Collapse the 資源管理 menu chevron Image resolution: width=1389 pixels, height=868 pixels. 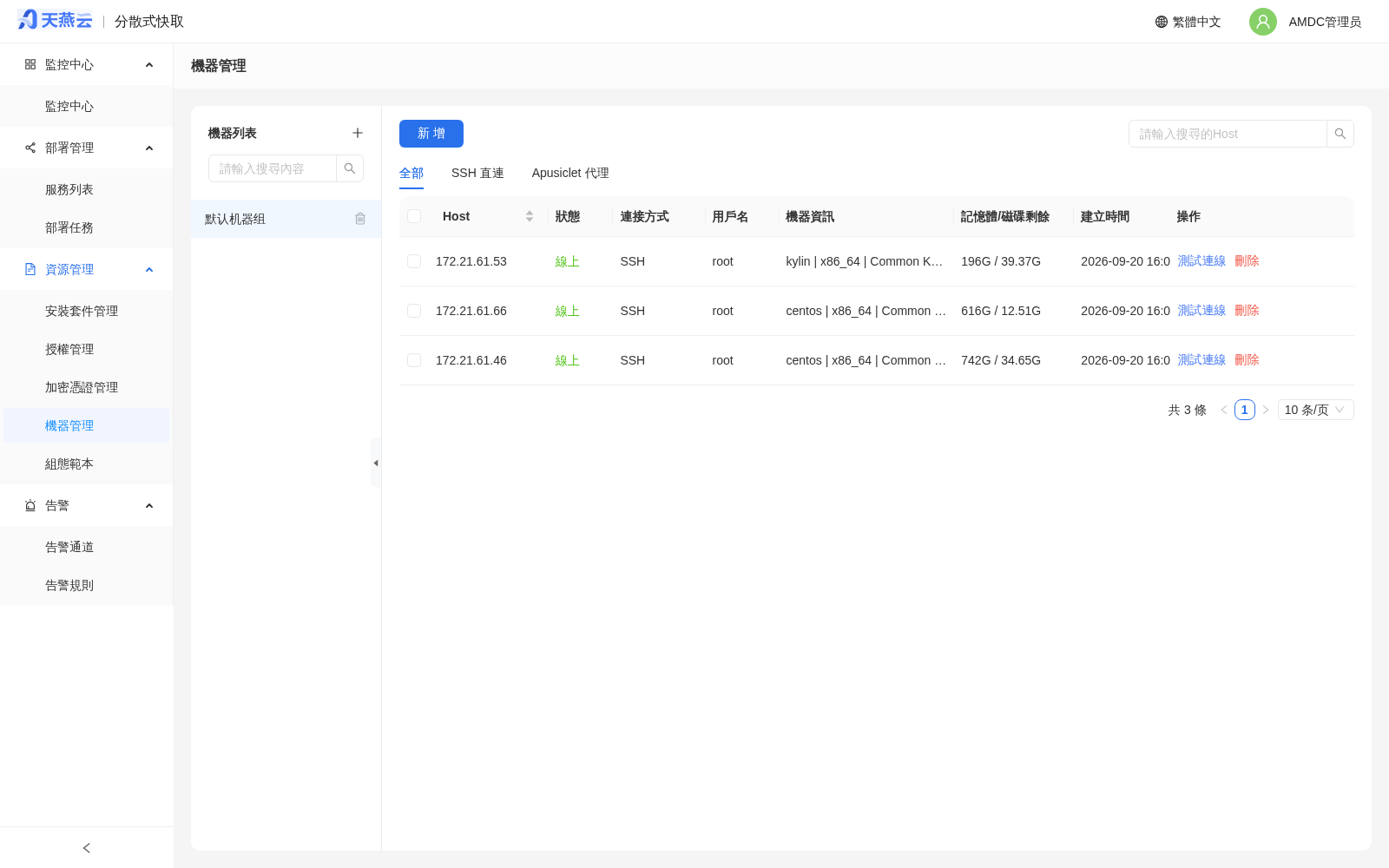149,270
